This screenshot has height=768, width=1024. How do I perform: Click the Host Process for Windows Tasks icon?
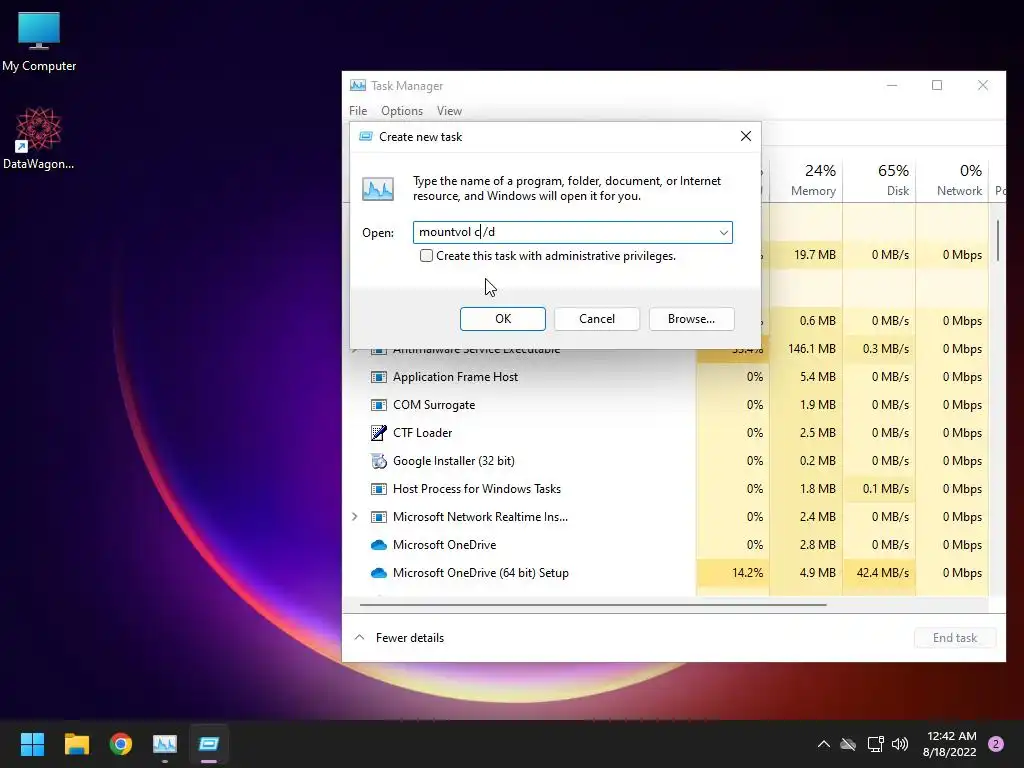point(378,489)
